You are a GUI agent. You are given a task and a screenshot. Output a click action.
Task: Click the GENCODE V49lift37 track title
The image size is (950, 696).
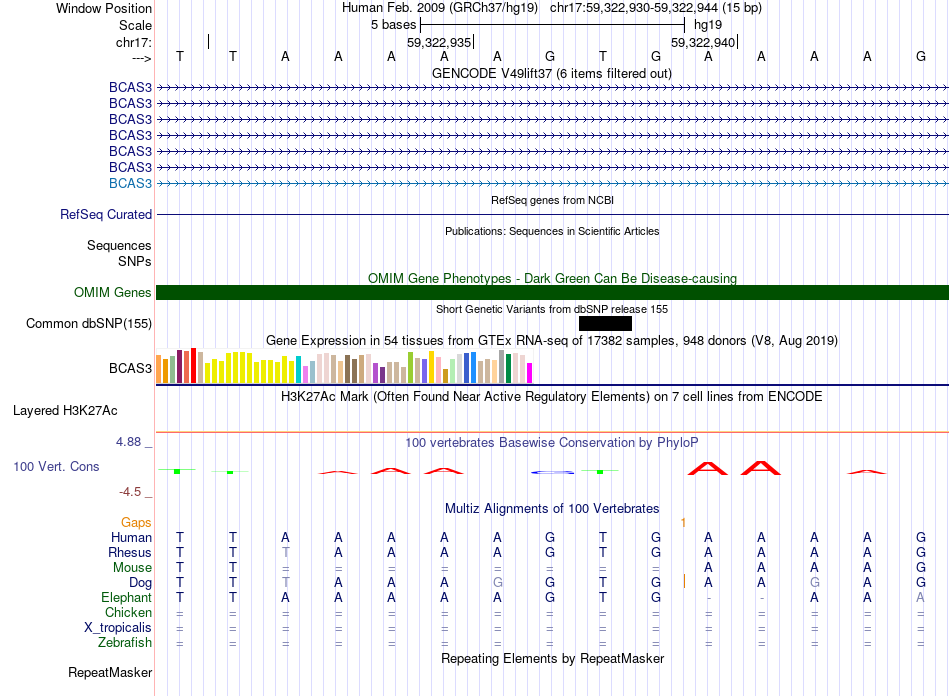coord(552,74)
